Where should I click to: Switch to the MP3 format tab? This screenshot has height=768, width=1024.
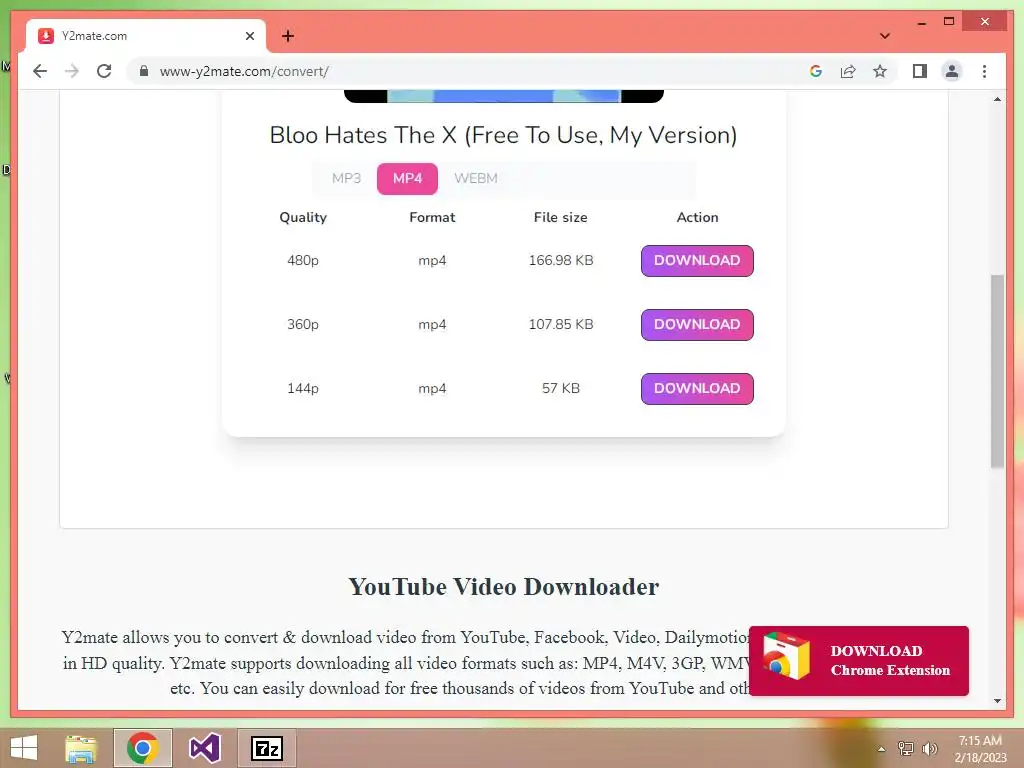pyautogui.click(x=346, y=178)
